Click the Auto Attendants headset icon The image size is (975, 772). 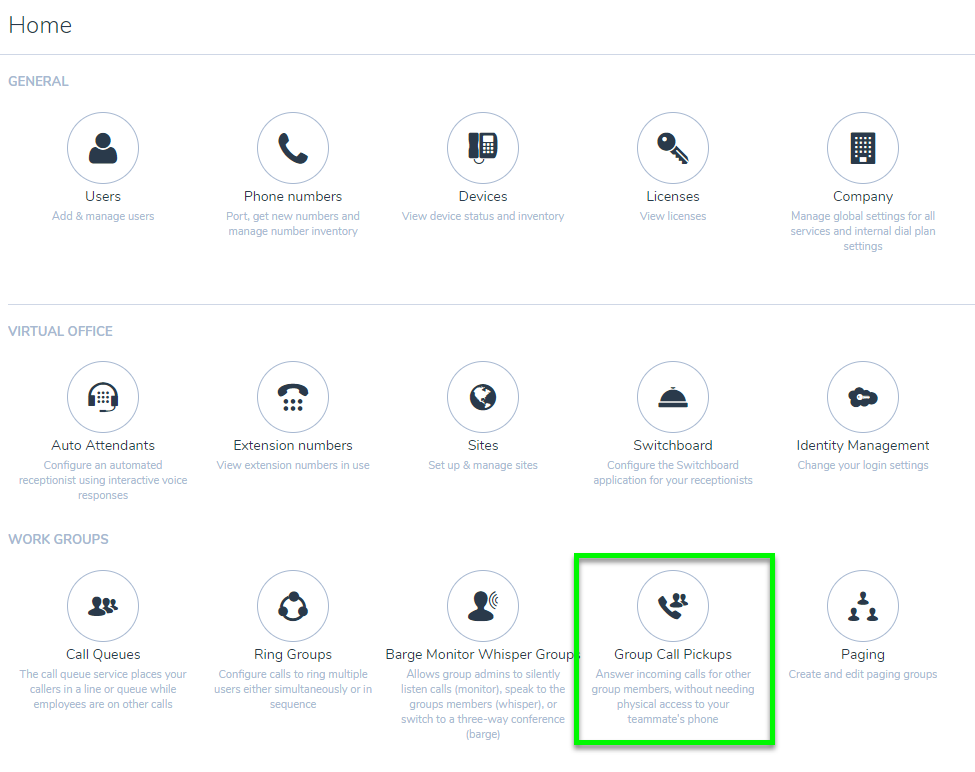(x=103, y=397)
